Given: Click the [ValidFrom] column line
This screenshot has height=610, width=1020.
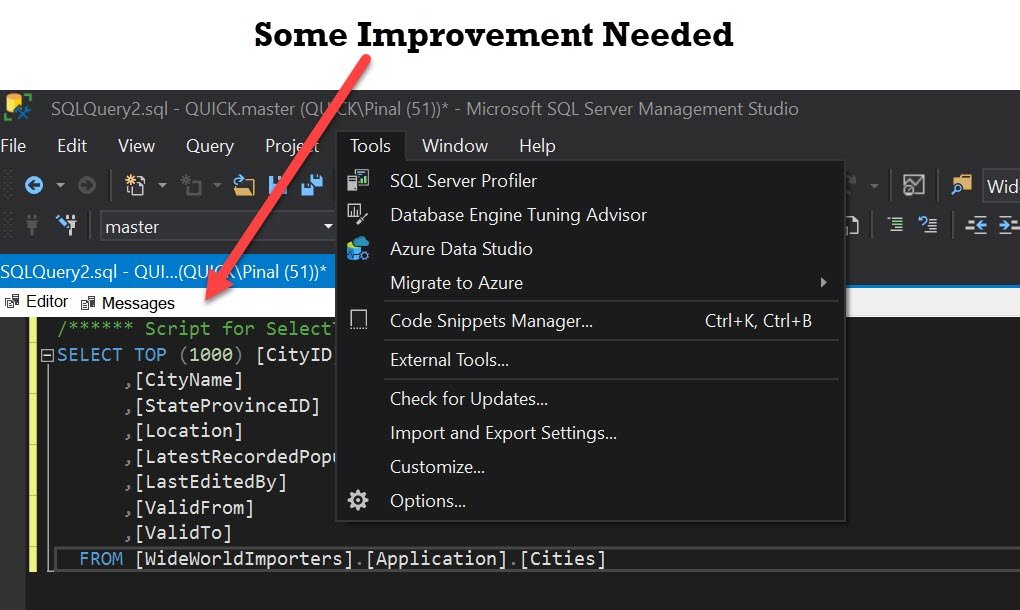Looking at the screenshot, I should coord(189,508).
